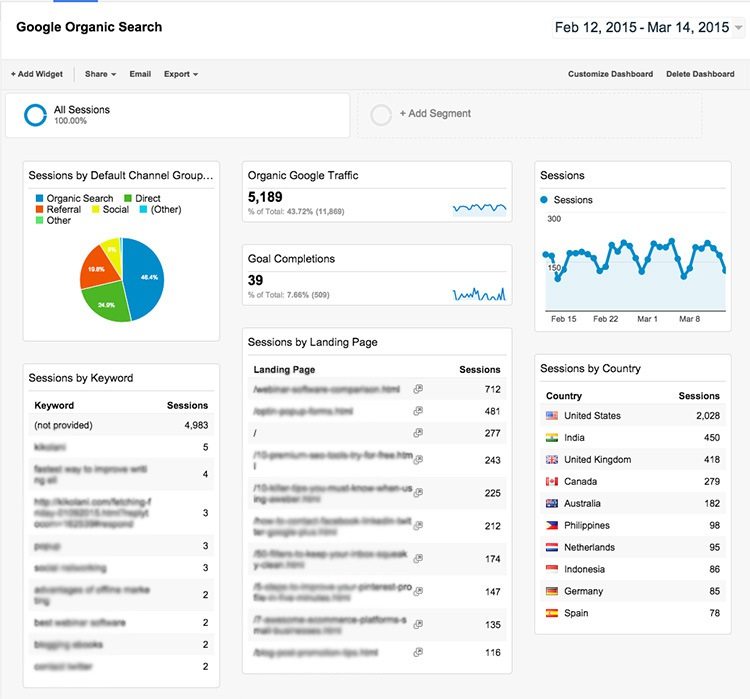Click the Germany country name
Viewport: 750px width, 699px height.
tap(583, 591)
